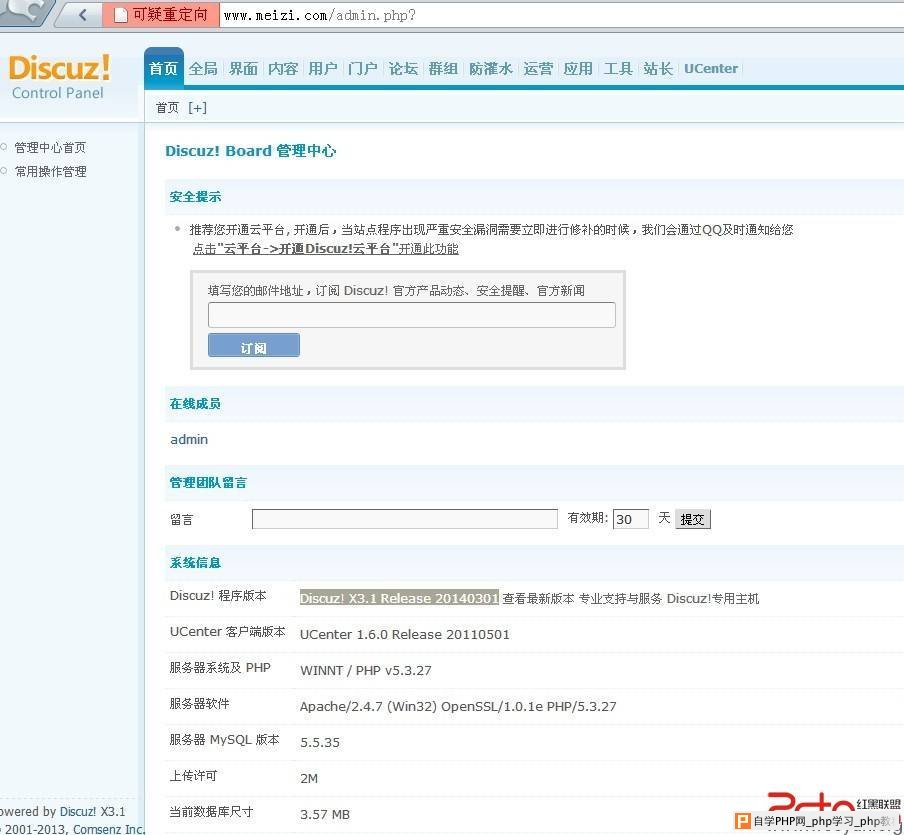This screenshot has width=904, height=835.
Task: Switch to the 论坛 tab
Action: point(403,69)
